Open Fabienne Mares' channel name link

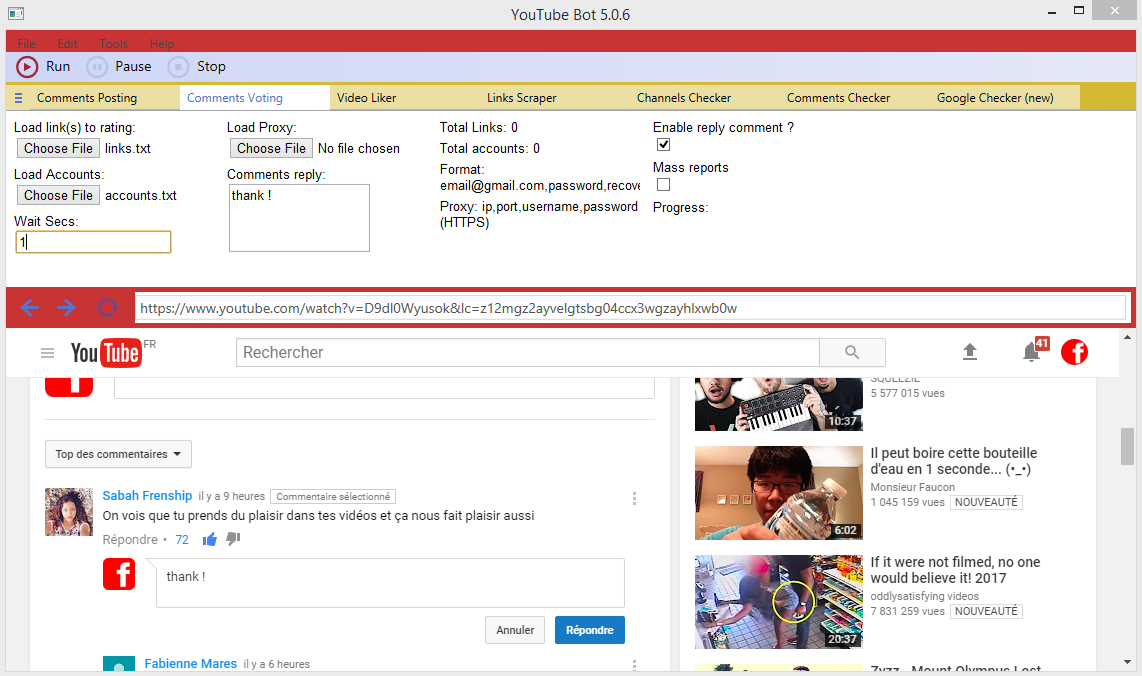[190, 664]
